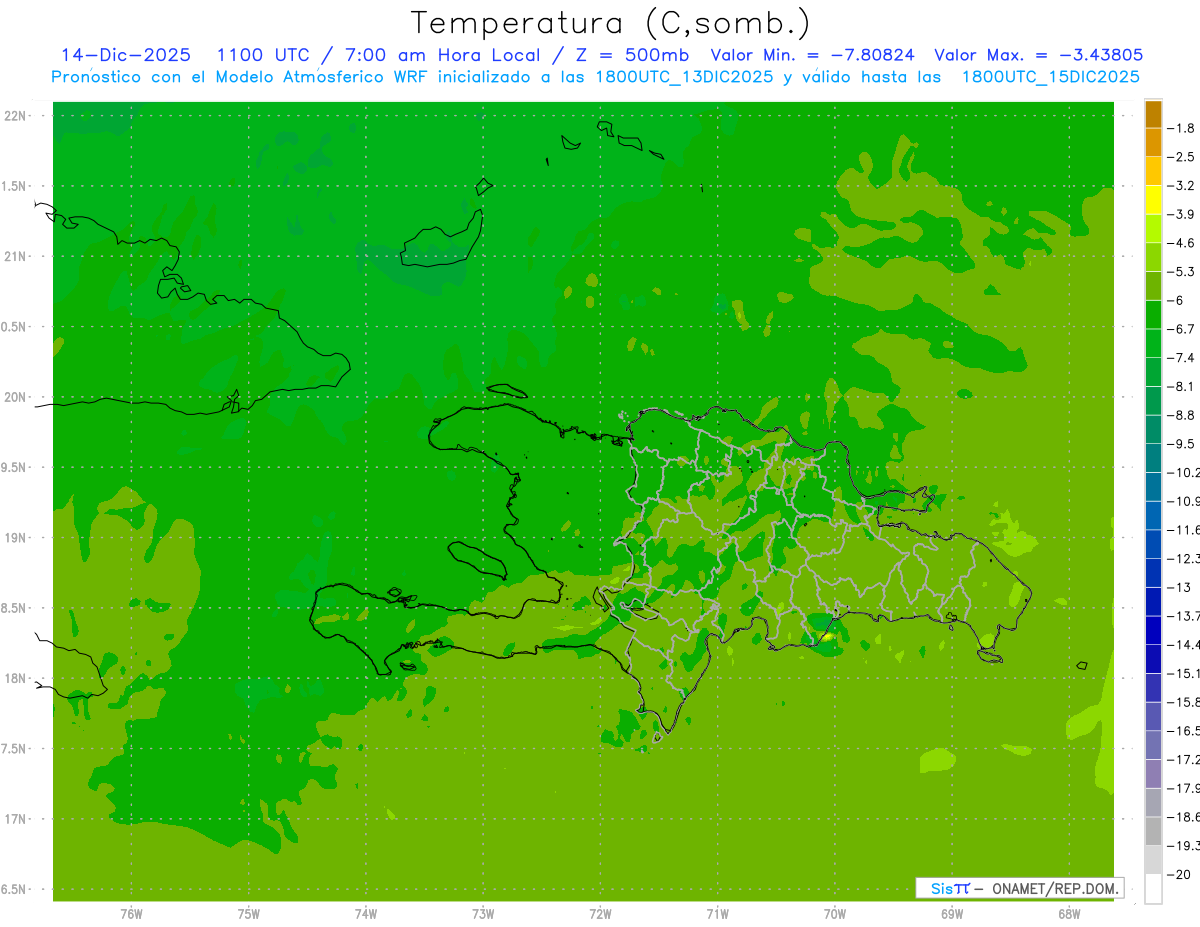
Task: Click the '-7.4' legend value
Action: 1181,358
